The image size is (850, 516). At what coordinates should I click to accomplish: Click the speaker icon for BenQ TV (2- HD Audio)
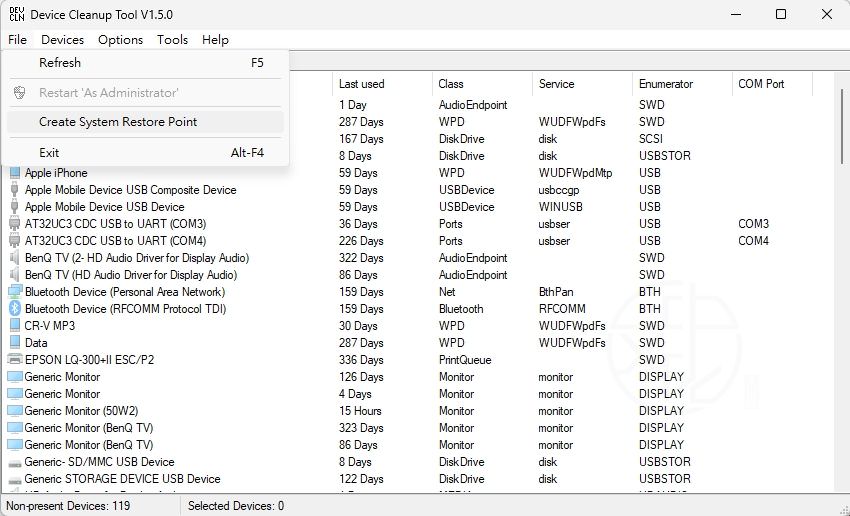click(x=14, y=258)
